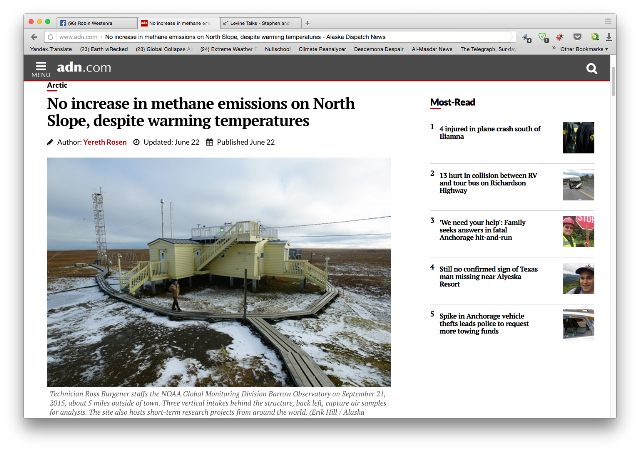640x452 pixels.
Task: Click the downloads arrow icon
Action: 609,37
